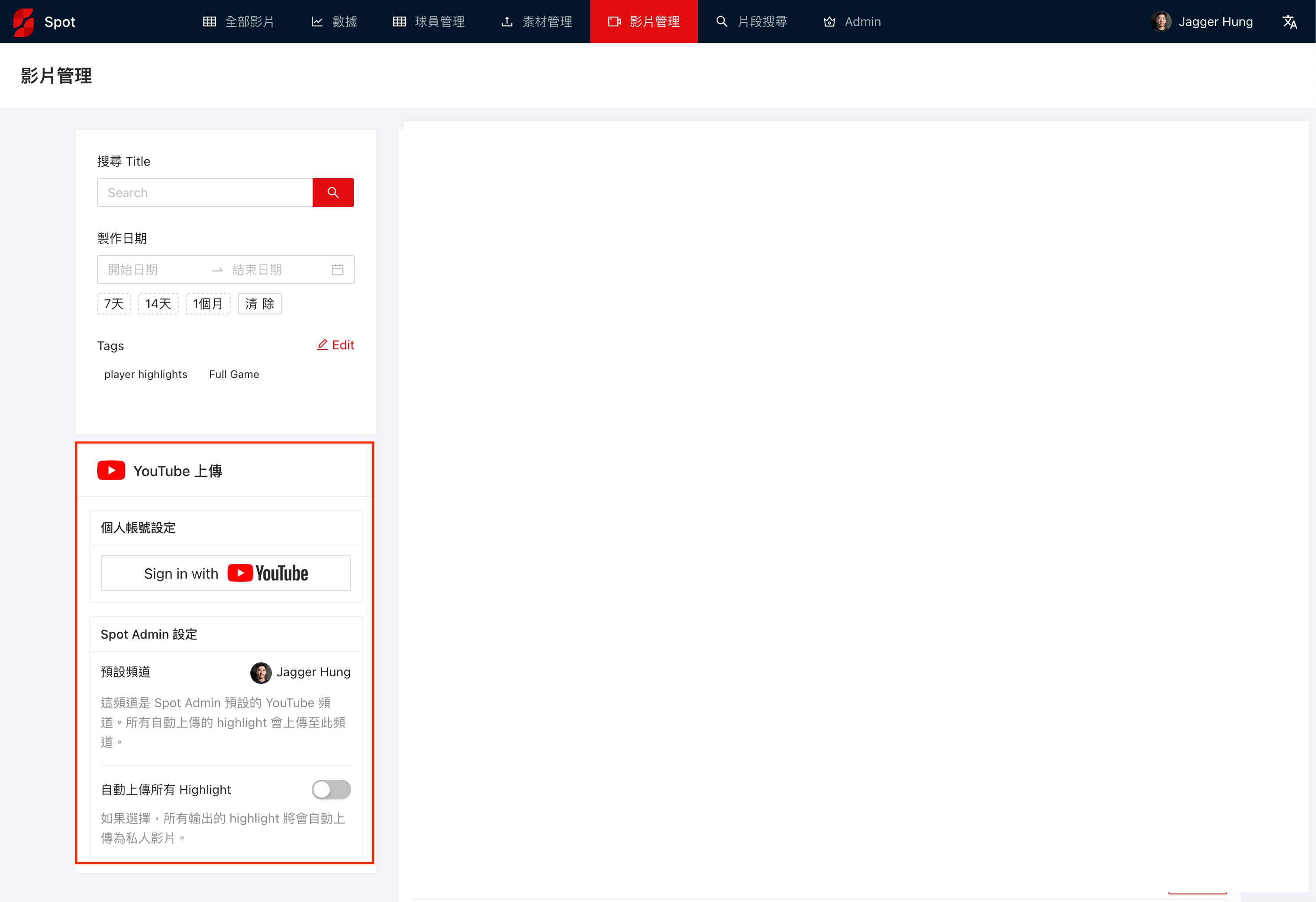Screen dimensions: 1316x902
Task: Select the player highlights tag
Action: [146, 374]
